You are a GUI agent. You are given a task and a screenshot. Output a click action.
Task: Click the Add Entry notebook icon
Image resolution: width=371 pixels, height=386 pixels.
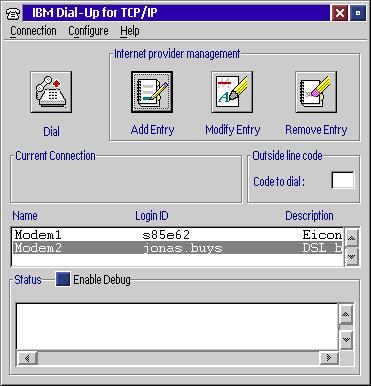point(152,92)
